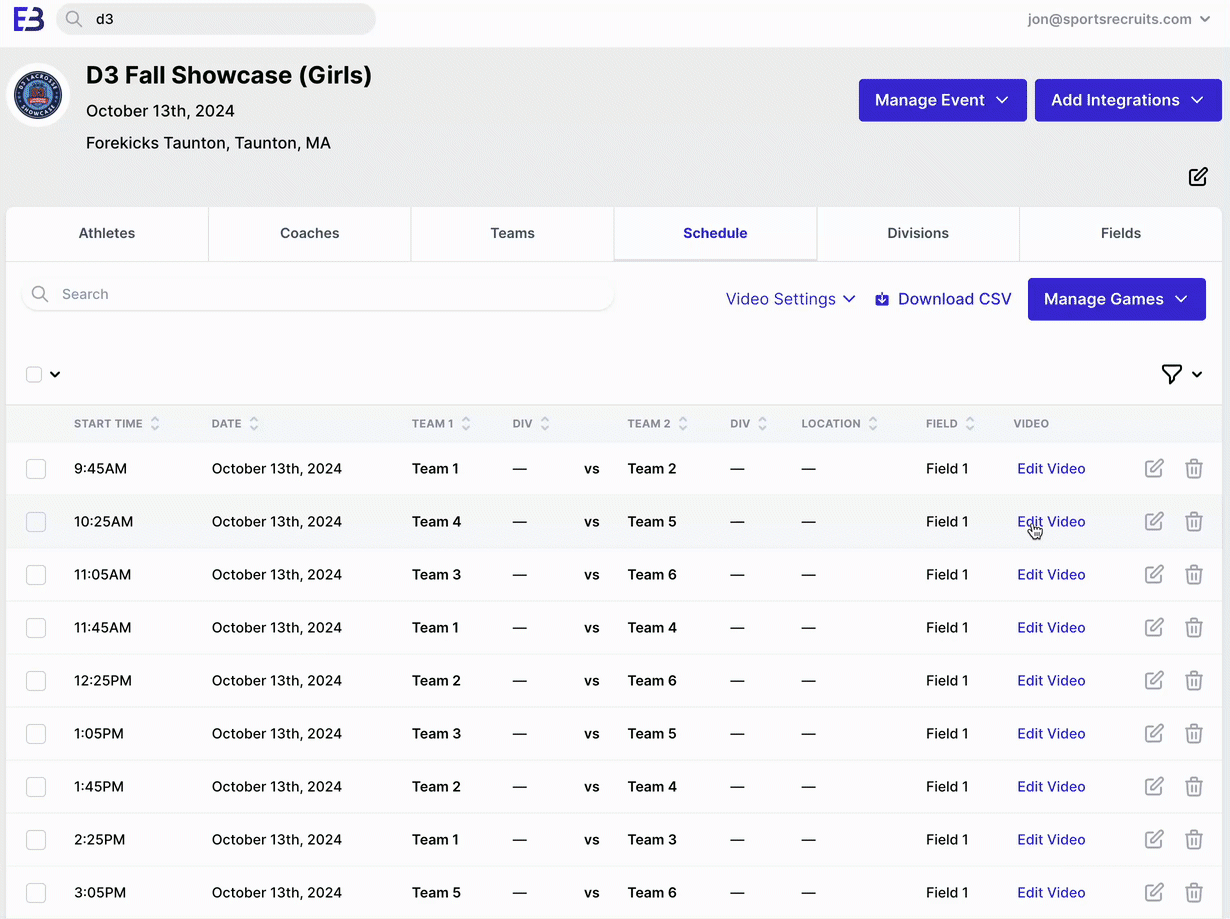Click Edit Video for the 11:05AM game
The height and width of the screenshot is (919, 1230).
(1050, 574)
